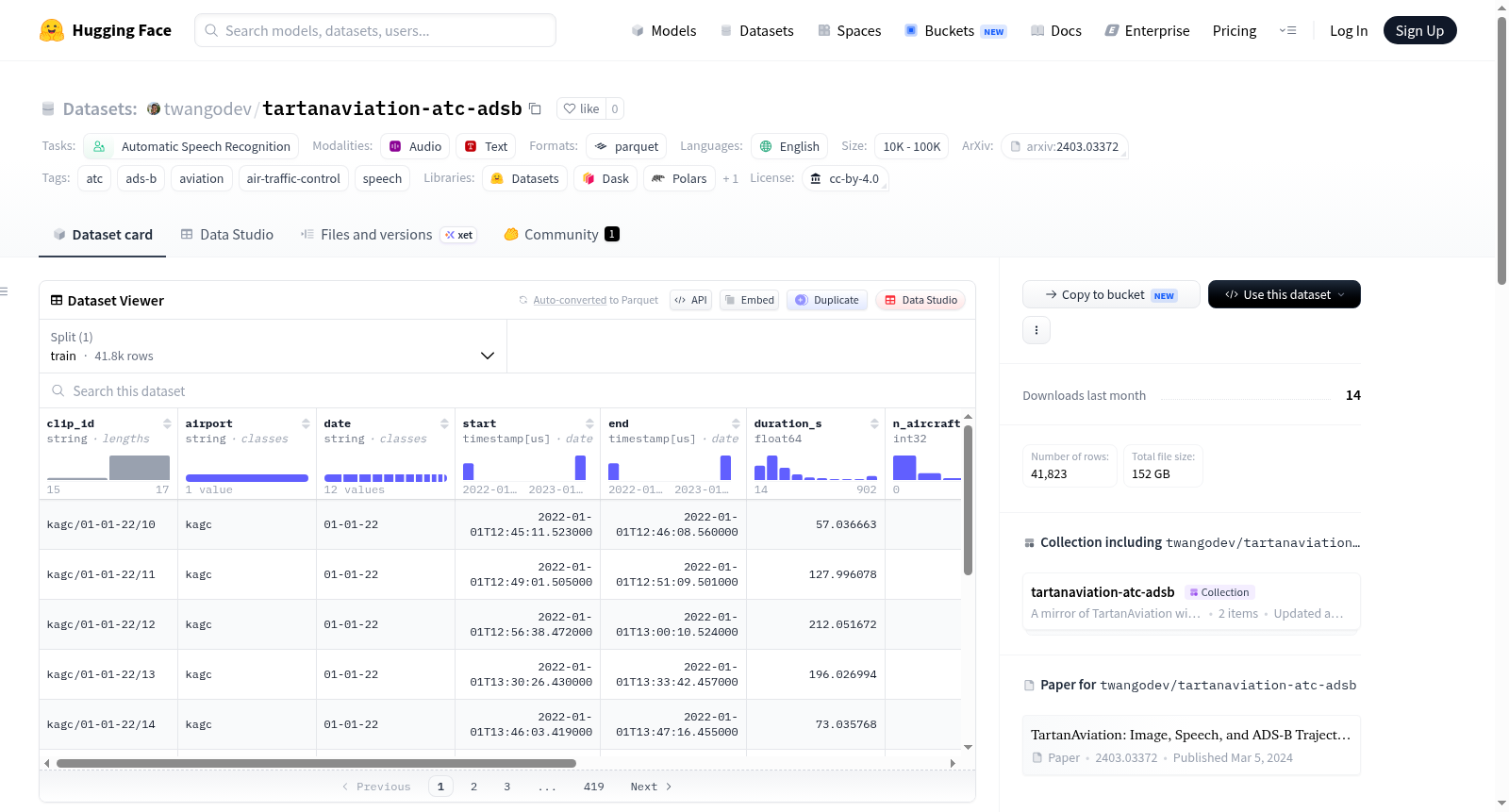Open the arxiv:2403.03372 tag

click(1065, 146)
